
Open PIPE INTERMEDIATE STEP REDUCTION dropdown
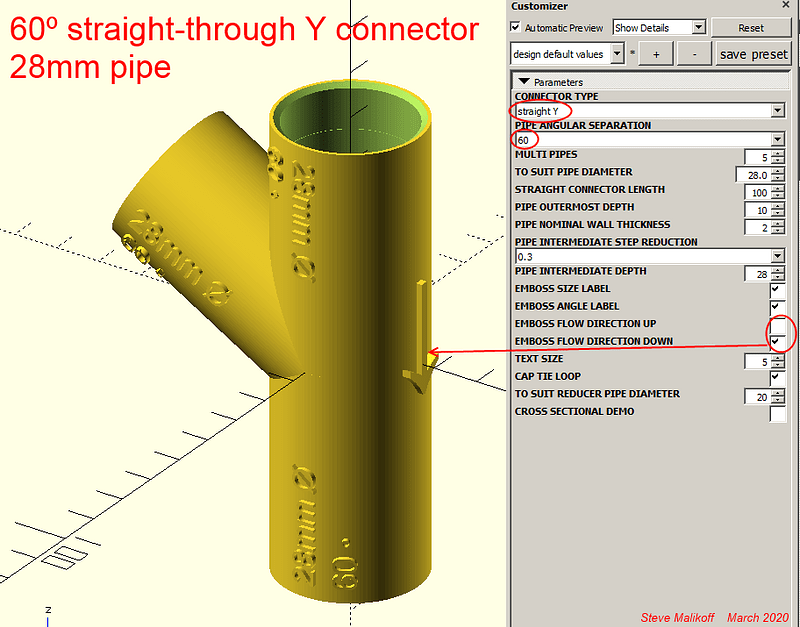[649, 256]
